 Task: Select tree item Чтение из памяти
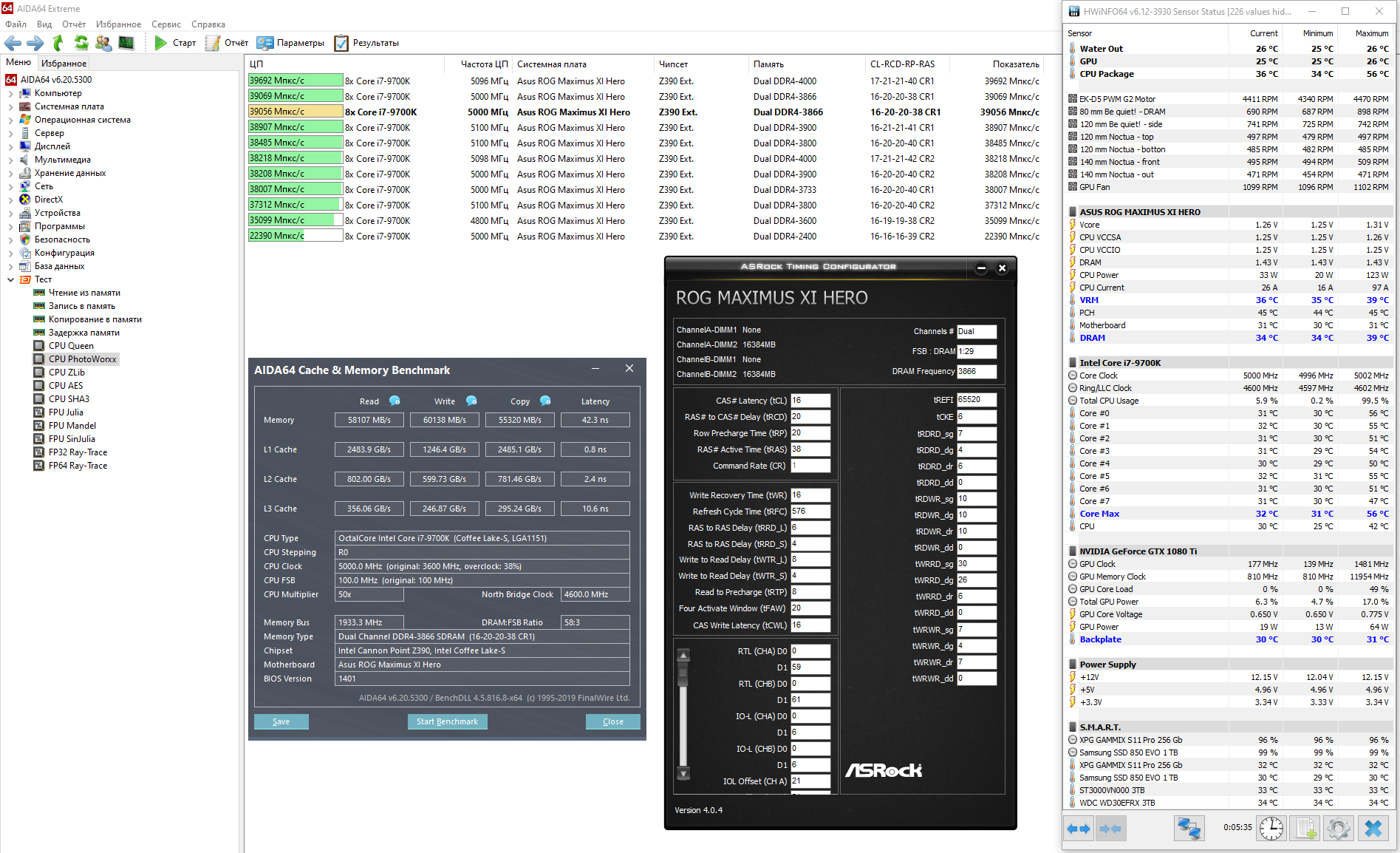[84, 293]
